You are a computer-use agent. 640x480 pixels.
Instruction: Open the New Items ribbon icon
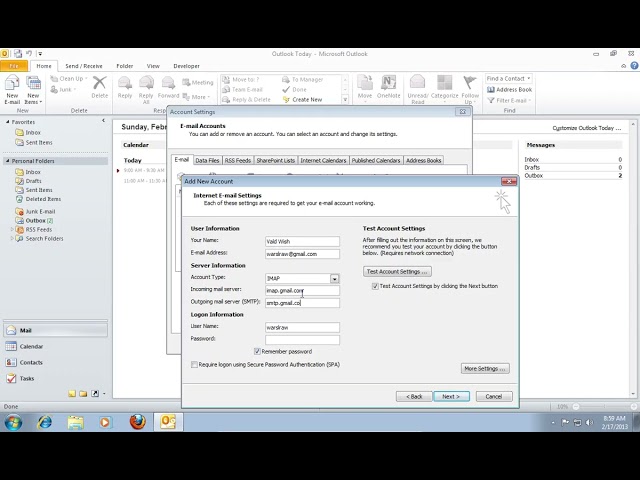(33, 90)
